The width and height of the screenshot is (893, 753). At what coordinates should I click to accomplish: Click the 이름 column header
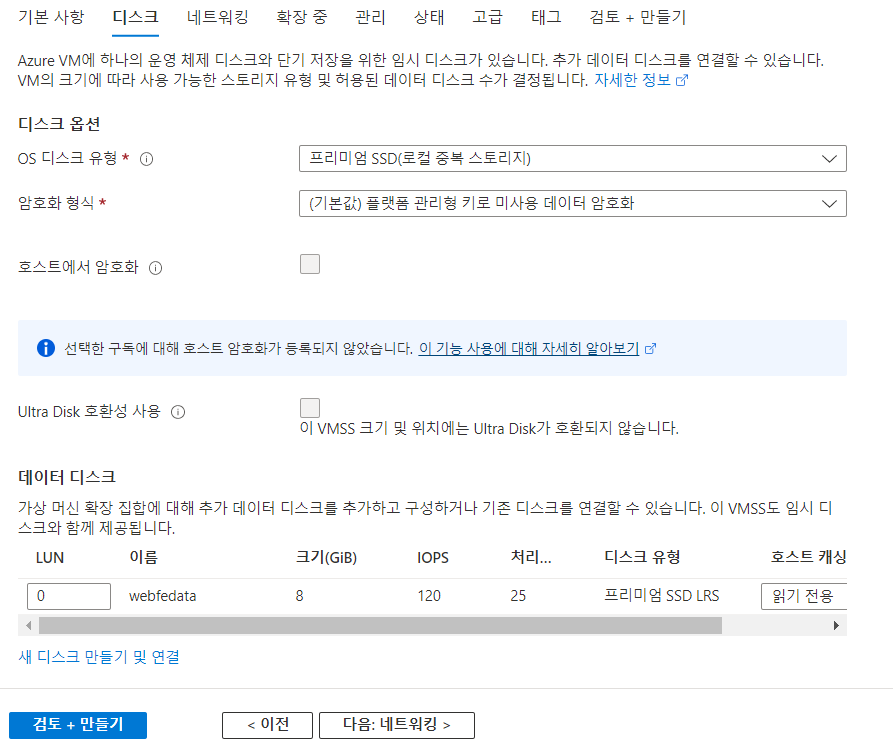click(x=144, y=557)
